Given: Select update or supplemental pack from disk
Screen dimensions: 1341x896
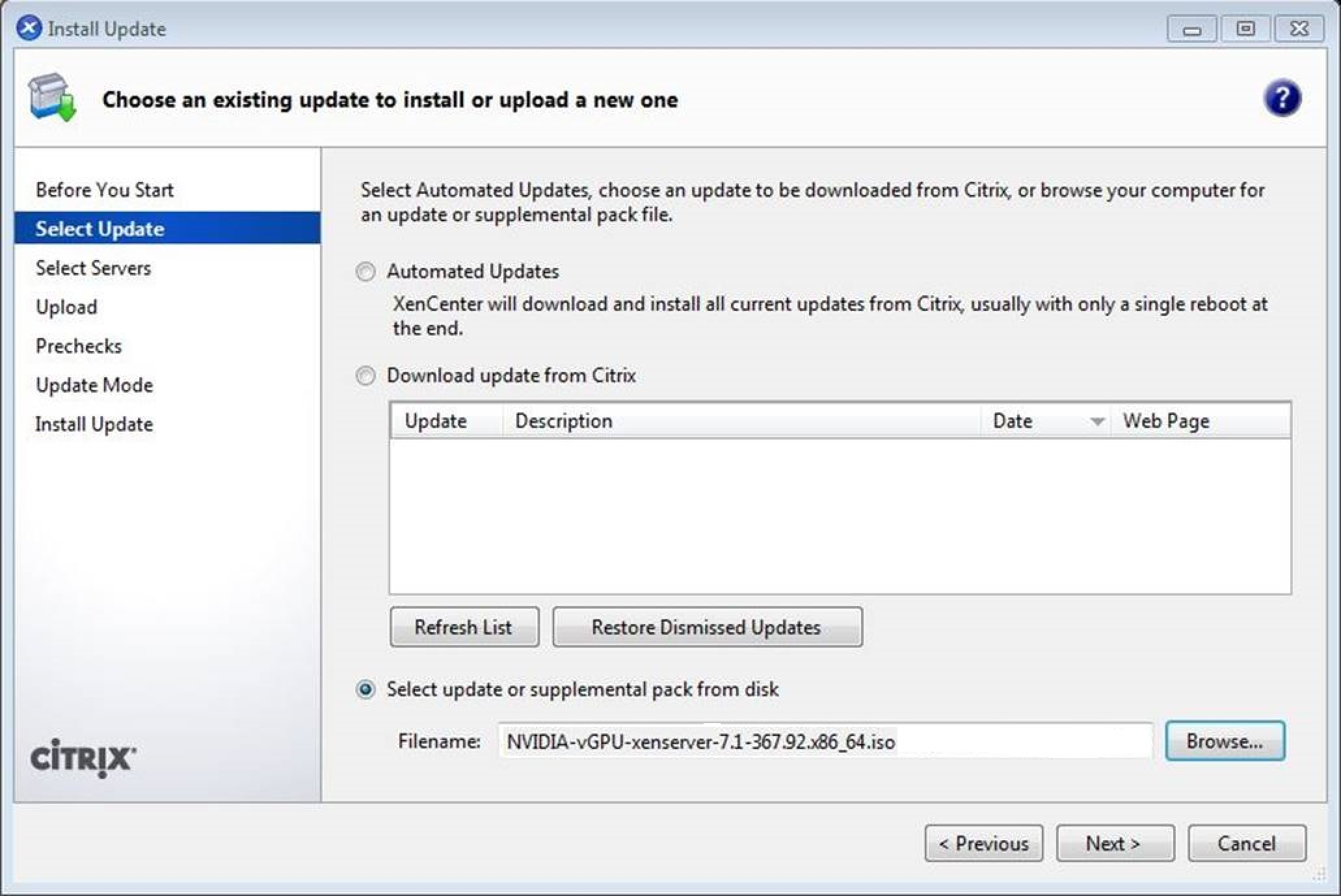Looking at the screenshot, I should coord(366,689).
